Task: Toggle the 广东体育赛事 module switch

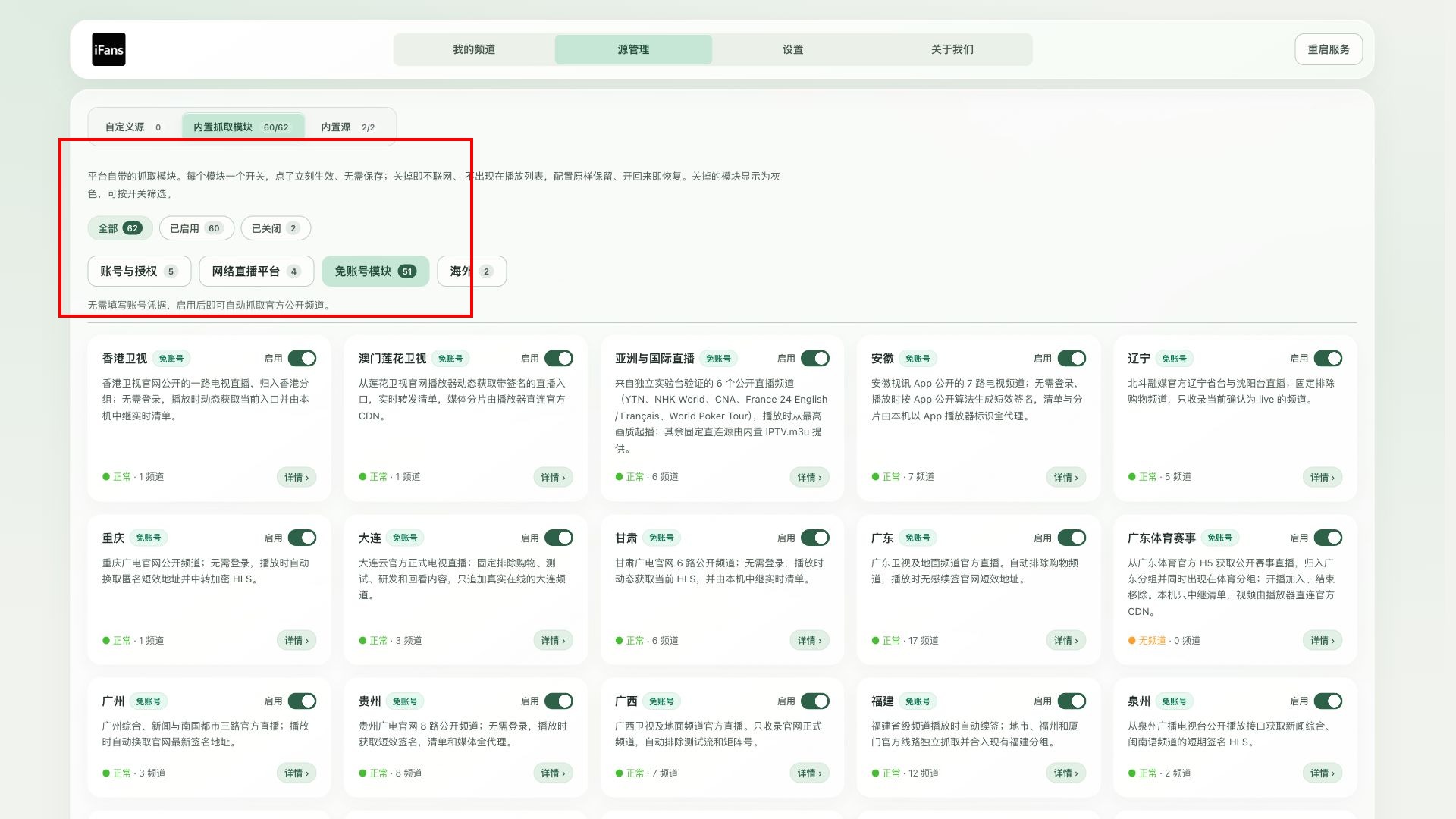Action: pos(1328,538)
